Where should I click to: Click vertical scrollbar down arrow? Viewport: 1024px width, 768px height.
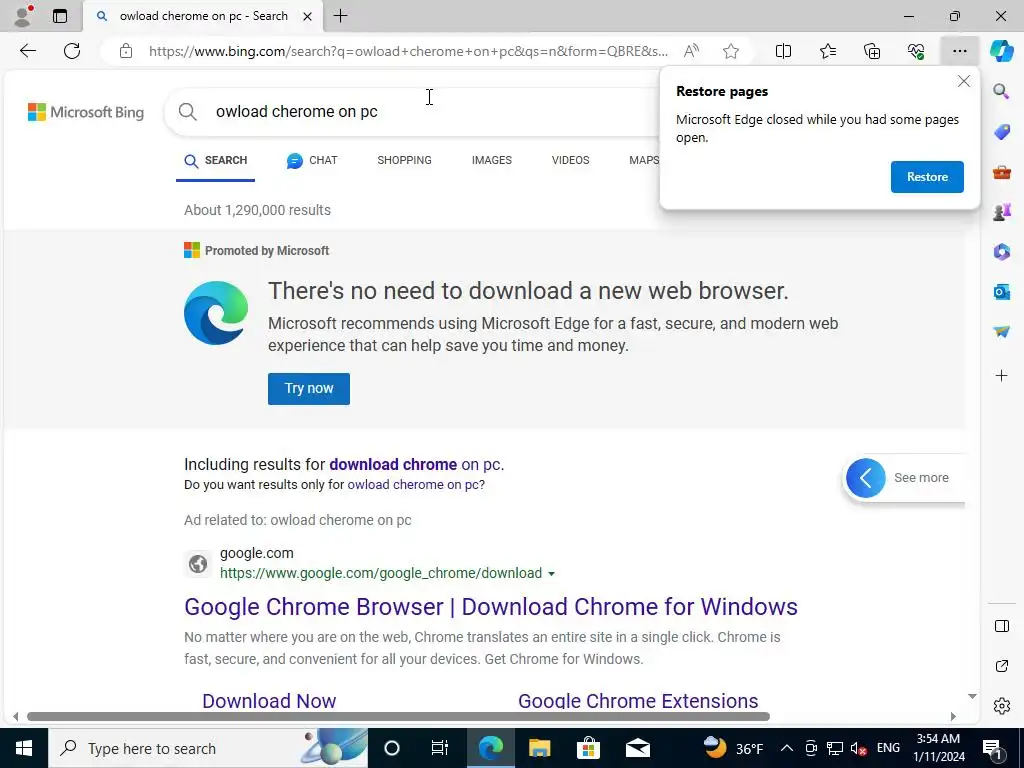pyautogui.click(x=972, y=696)
